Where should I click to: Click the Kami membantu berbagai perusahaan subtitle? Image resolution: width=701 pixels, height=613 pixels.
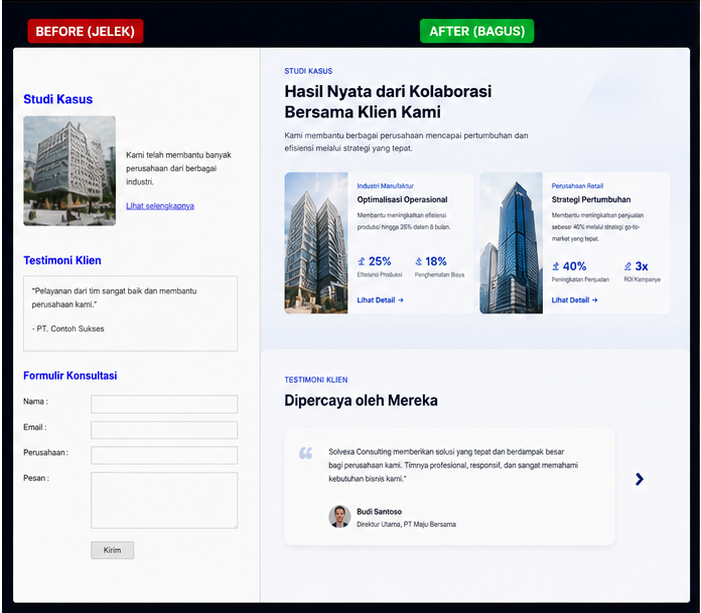tap(406, 141)
